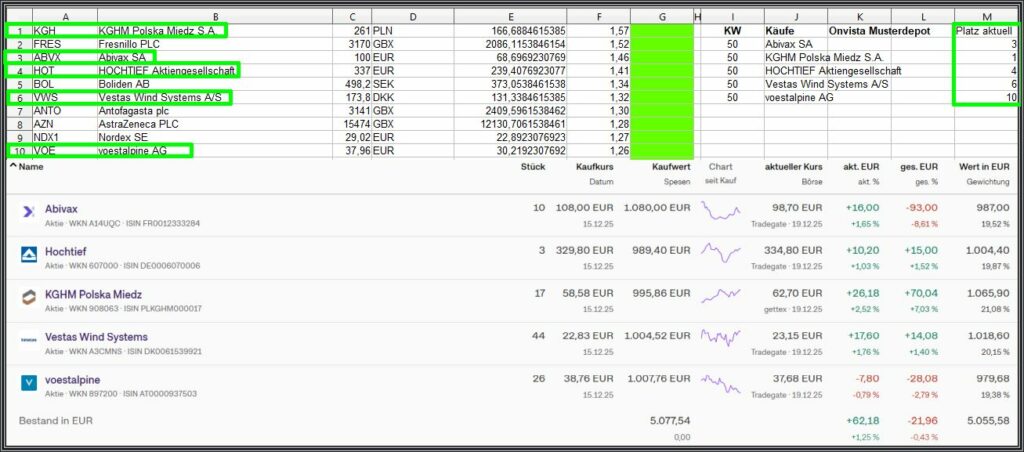Select spreadsheet column header M
Viewport: 1024px width, 452px height.
[x=986, y=17]
